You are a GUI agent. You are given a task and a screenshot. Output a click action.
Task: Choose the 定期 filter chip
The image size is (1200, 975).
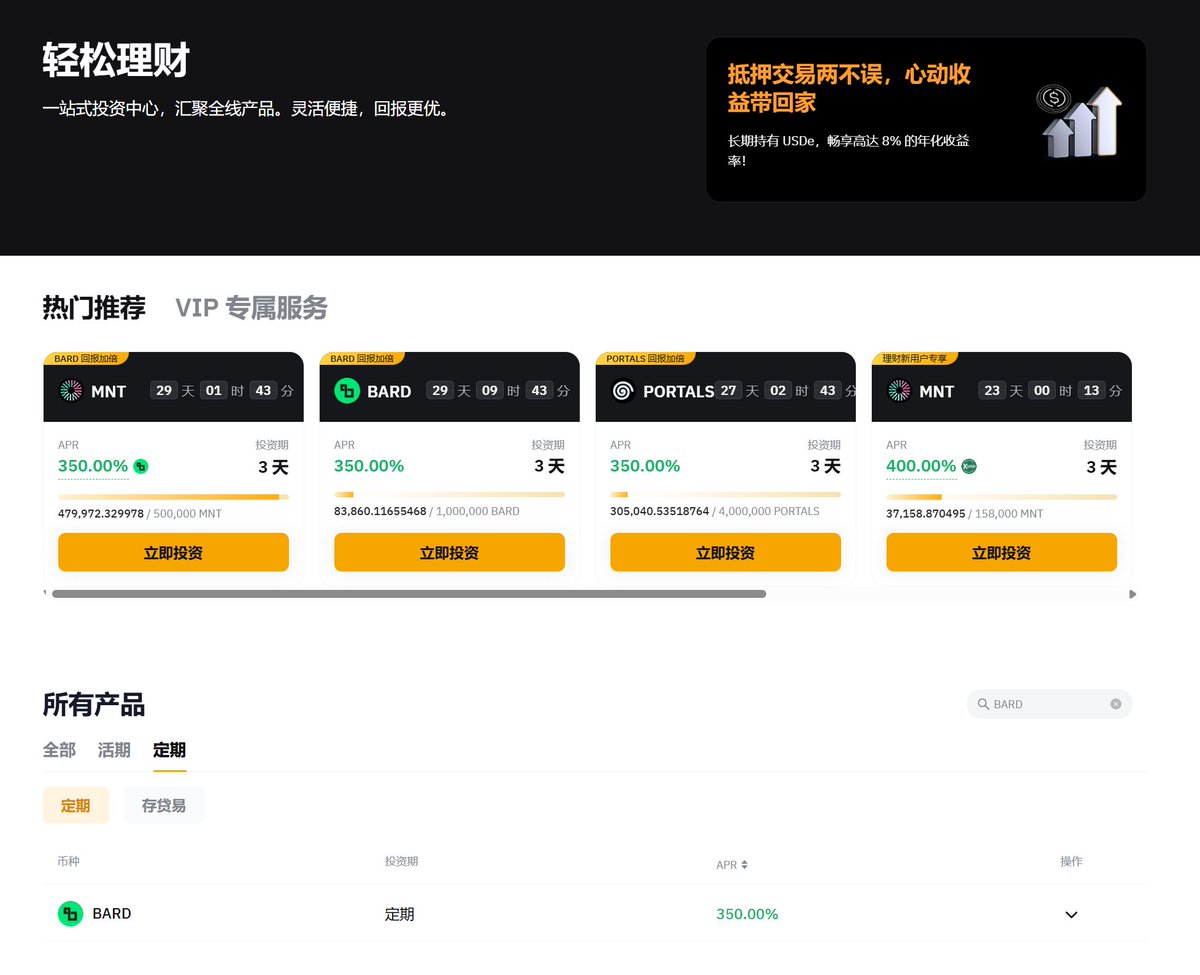click(75, 805)
